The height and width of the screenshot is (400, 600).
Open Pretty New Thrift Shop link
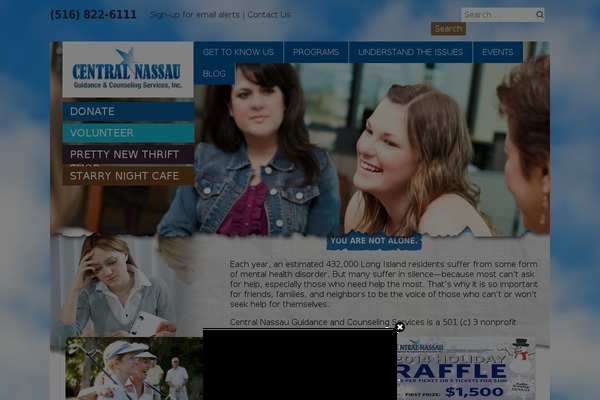point(128,154)
